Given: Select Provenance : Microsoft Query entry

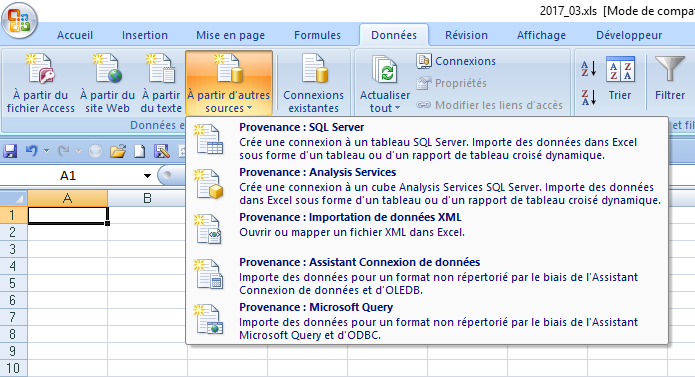Looking at the screenshot, I should (427, 321).
